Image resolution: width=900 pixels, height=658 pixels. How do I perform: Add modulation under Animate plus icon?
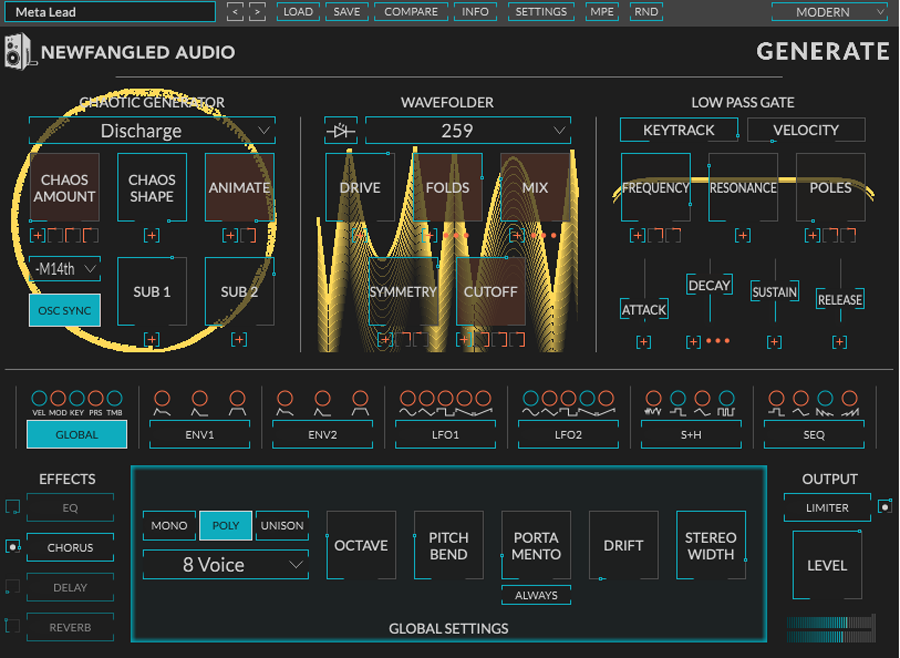tap(230, 235)
